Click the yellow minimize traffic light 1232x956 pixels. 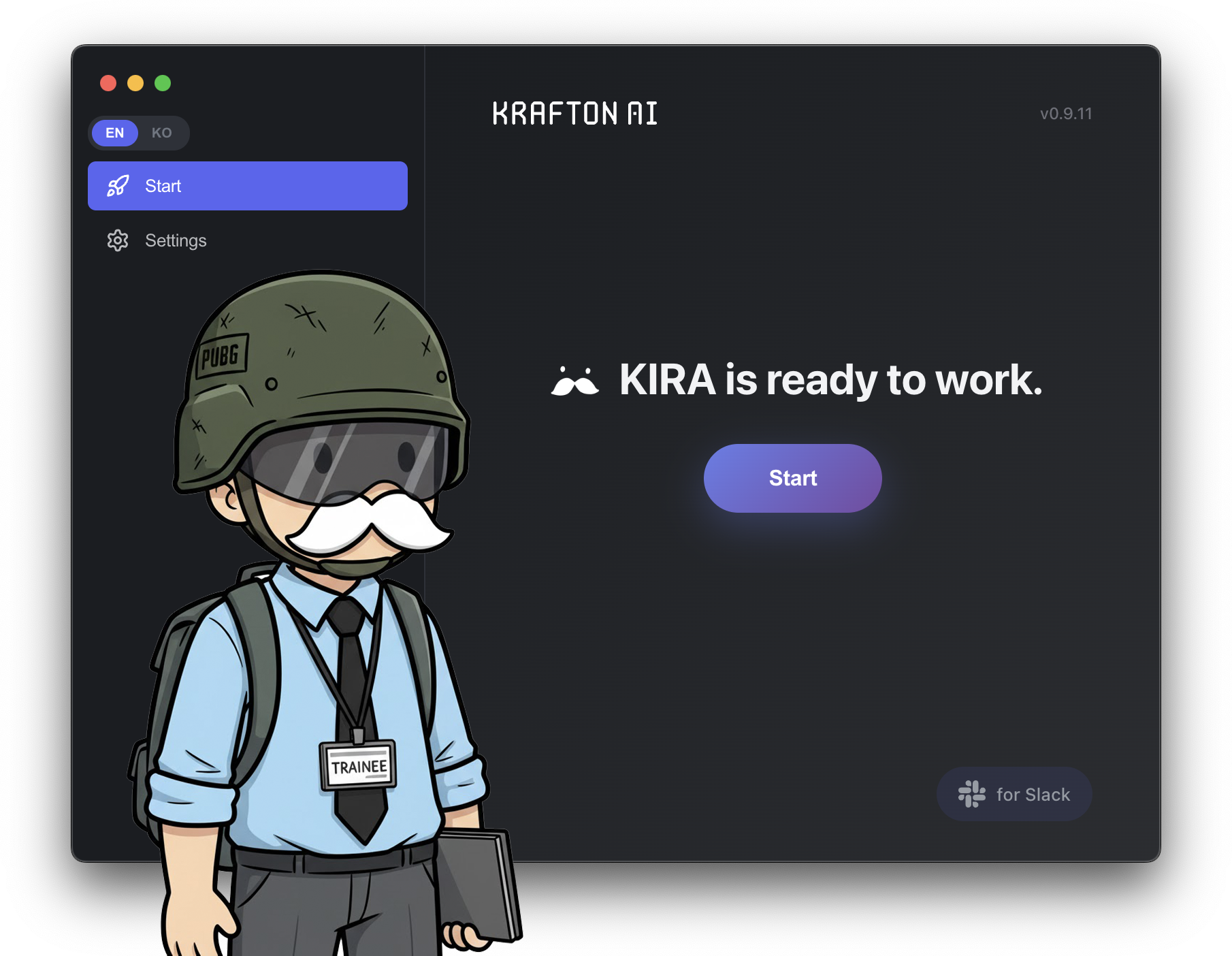[135, 82]
